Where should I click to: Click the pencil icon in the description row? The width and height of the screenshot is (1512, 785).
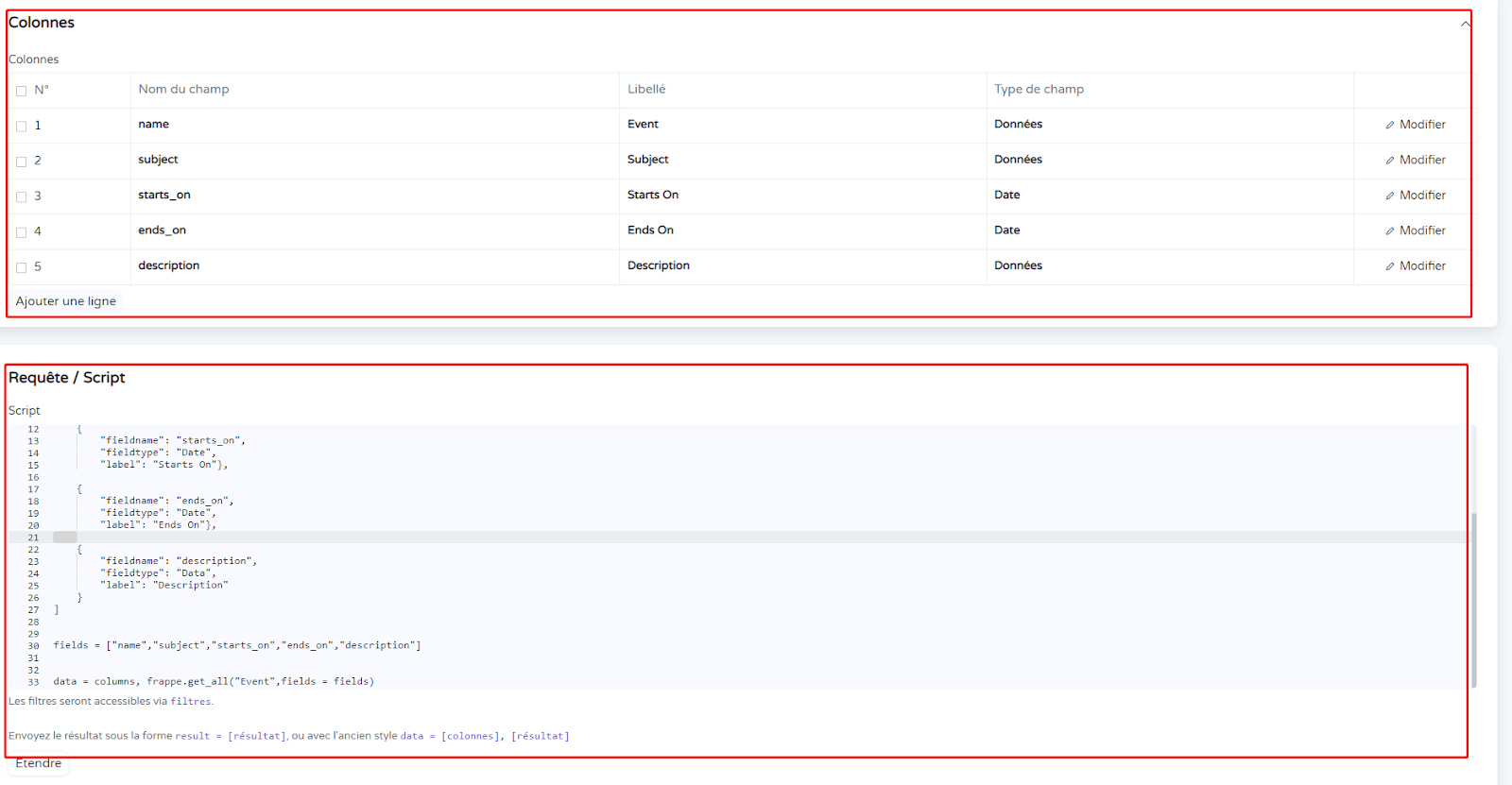coord(1390,266)
